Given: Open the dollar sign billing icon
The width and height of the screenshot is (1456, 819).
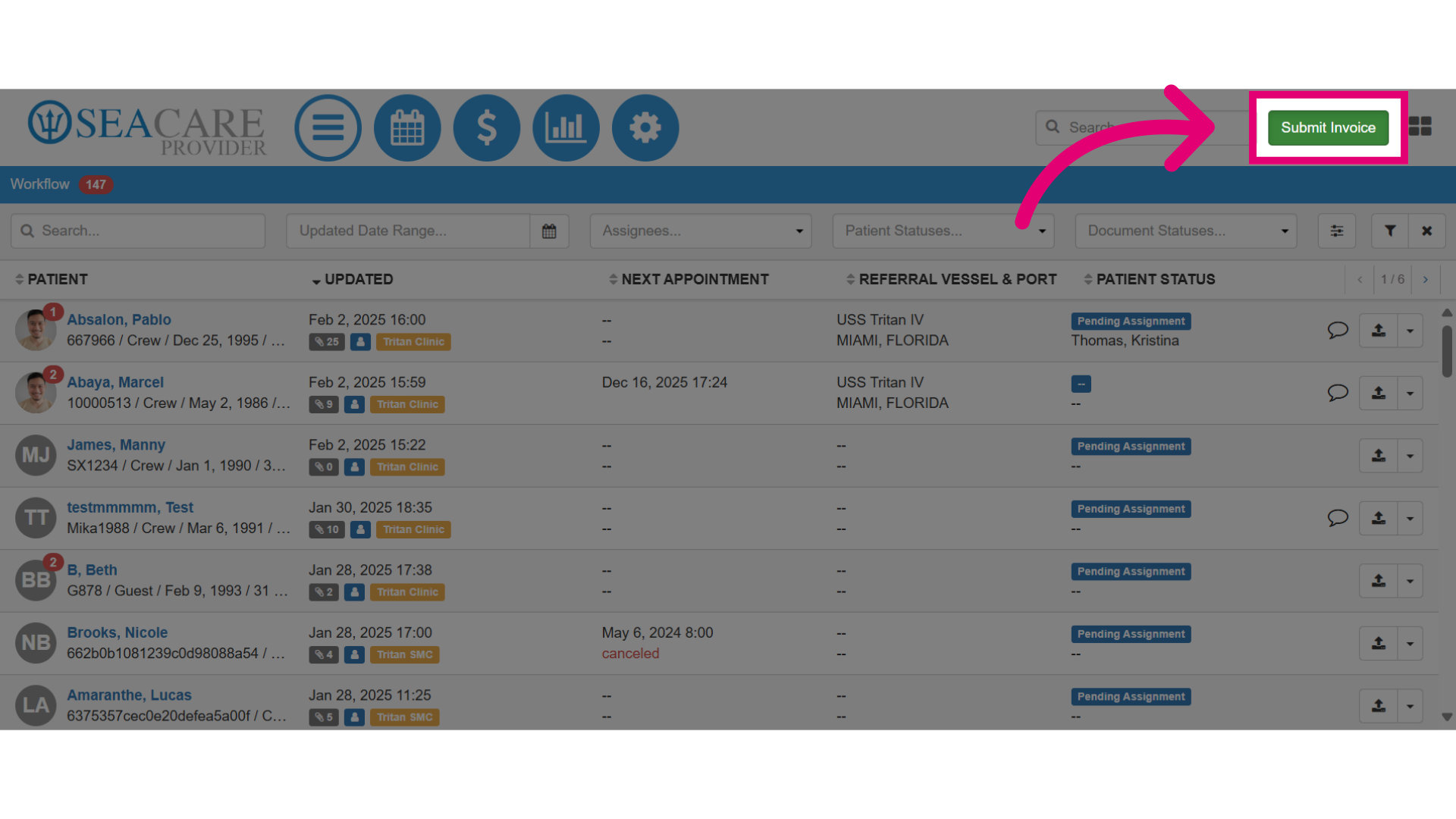Looking at the screenshot, I should pos(487,127).
